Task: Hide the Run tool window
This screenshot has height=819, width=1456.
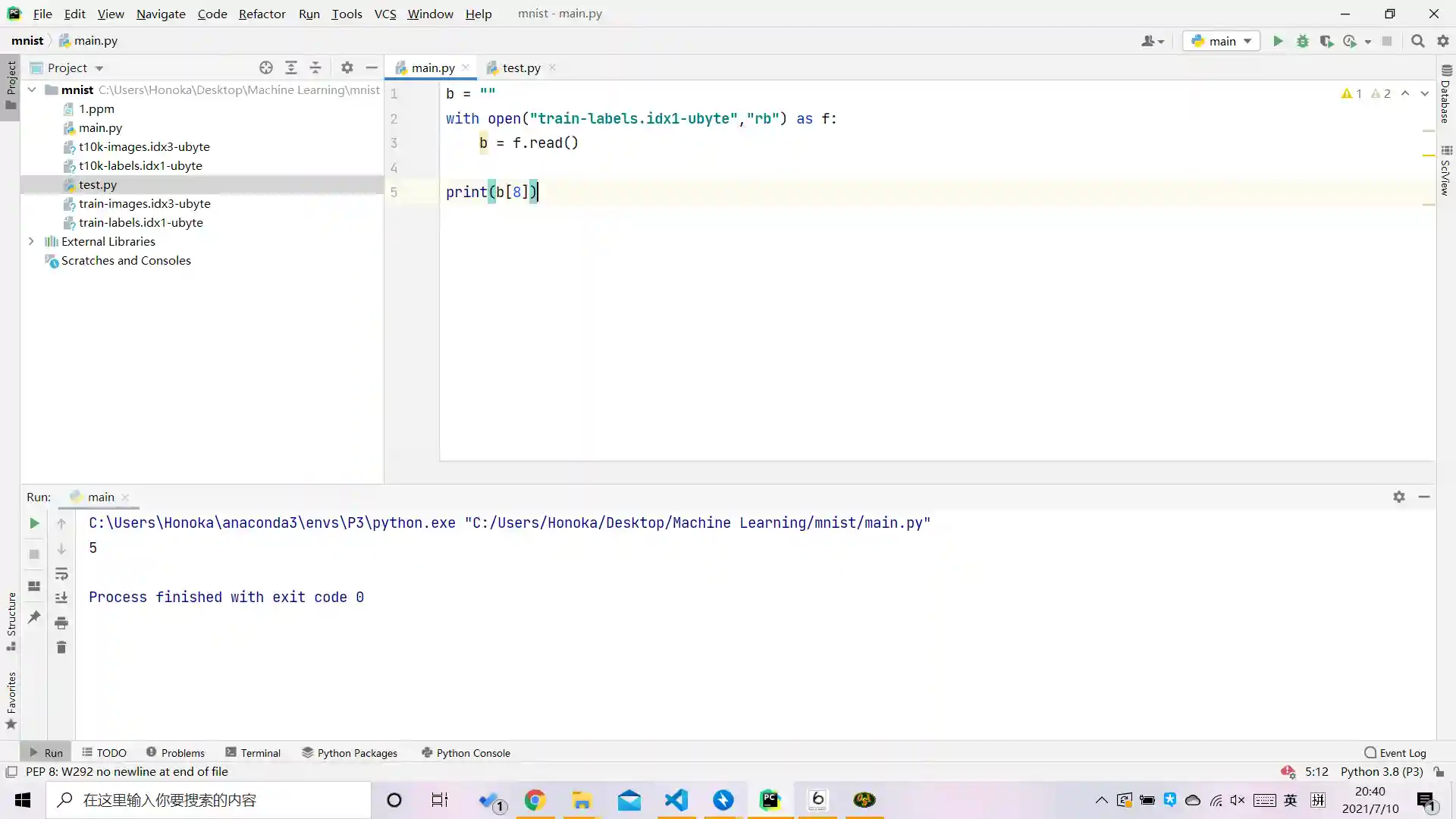Action: [x=1424, y=497]
